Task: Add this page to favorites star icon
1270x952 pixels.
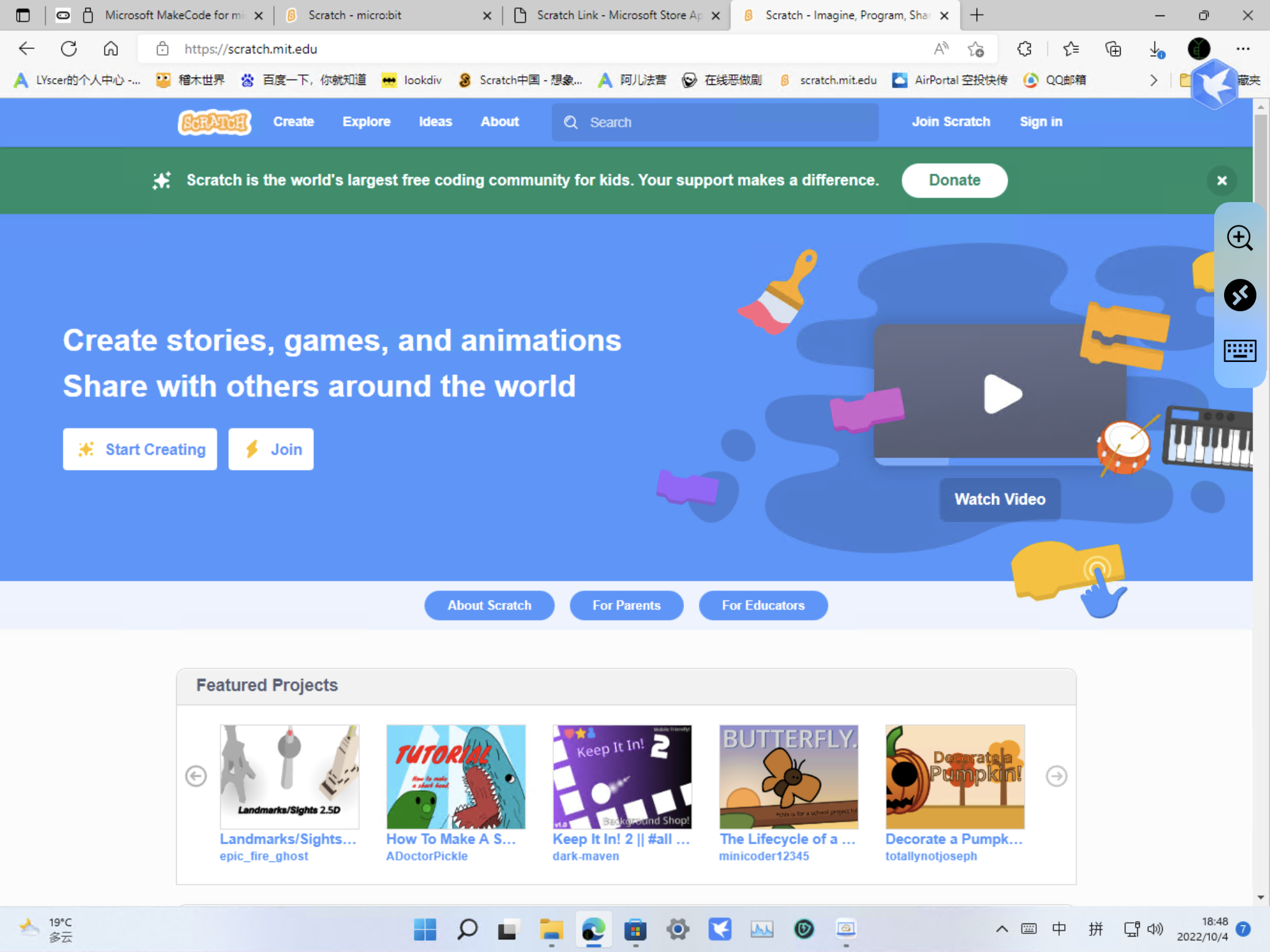Action: point(975,49)
